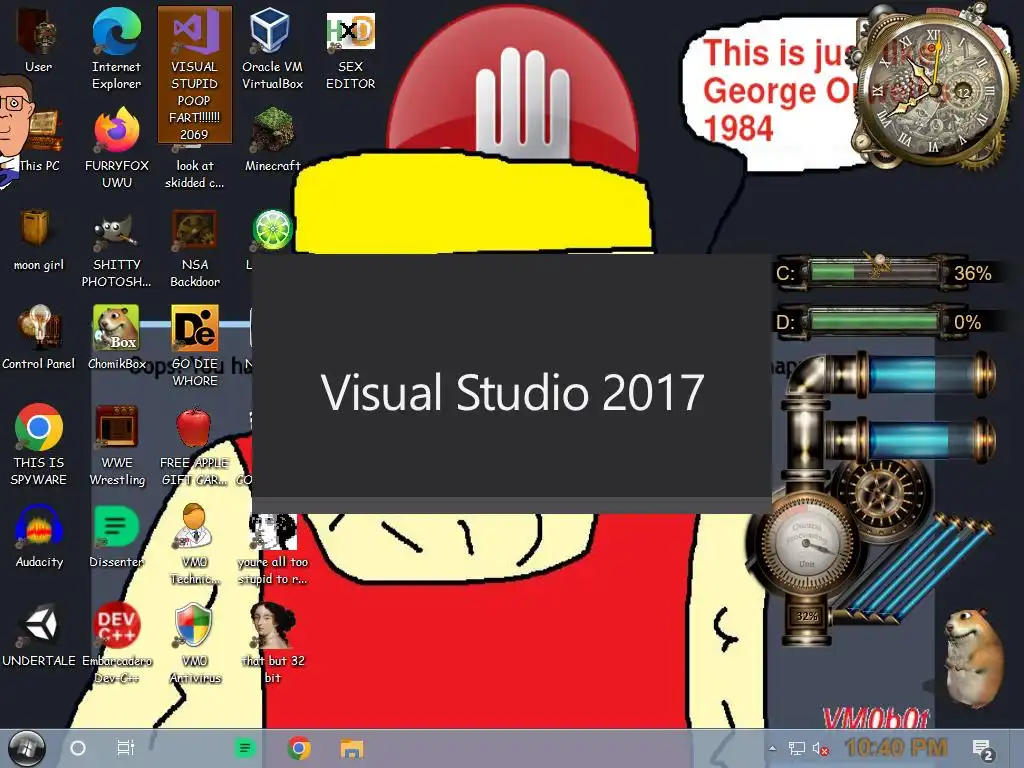1024x768 pixels.
Task: Open the SEX EDITOR HxD icon
Action: pyautogui.click(x=351, y=51)
